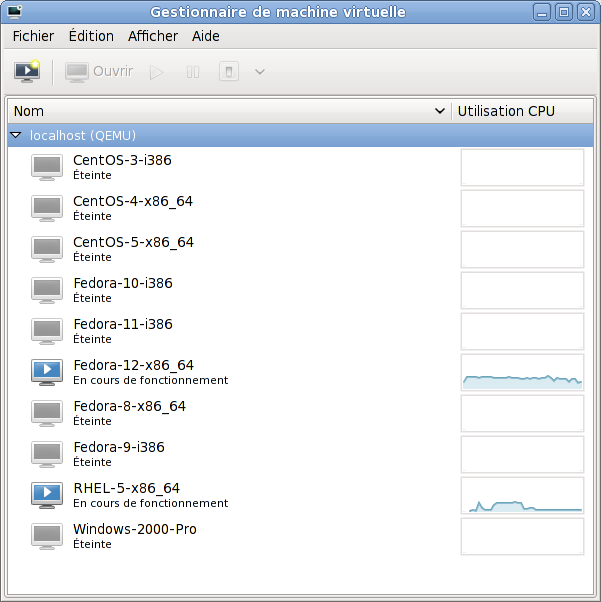Click the Windows-2000-Pro monitor icon

[x=47, y=536]
